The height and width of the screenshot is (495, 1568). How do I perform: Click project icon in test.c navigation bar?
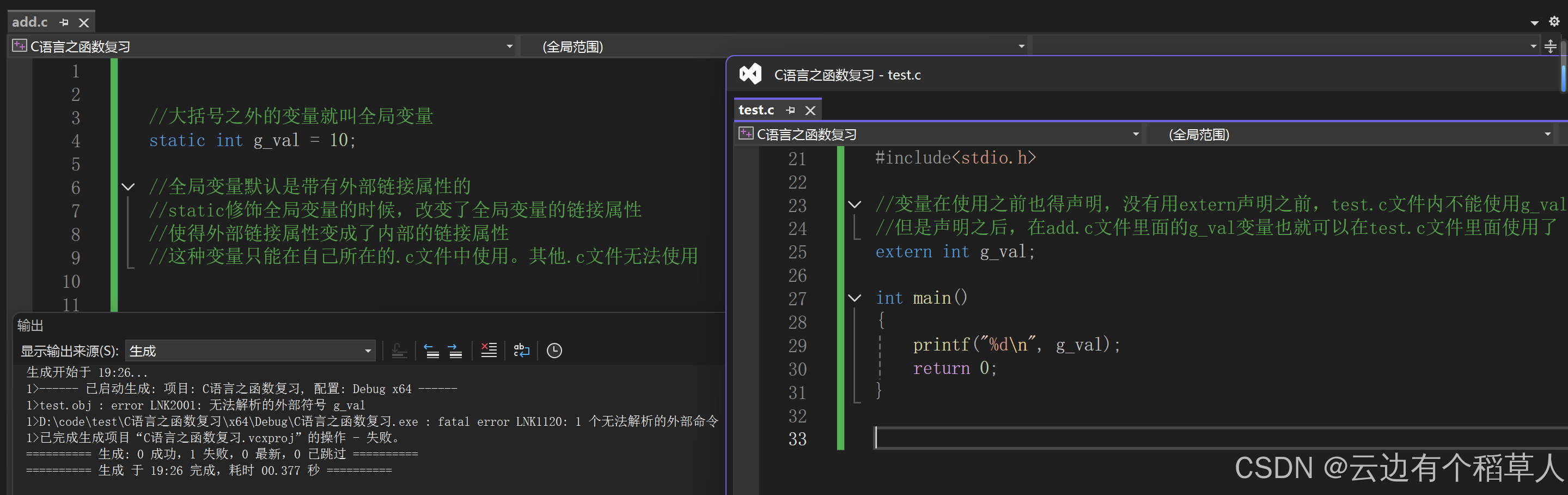(x=746, y=134)
